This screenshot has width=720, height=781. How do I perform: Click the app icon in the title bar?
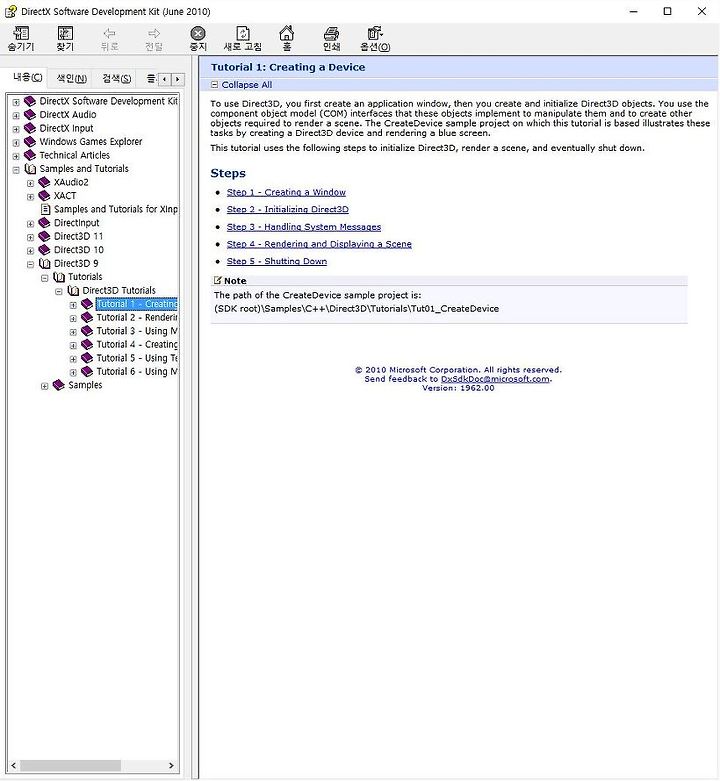10,11
